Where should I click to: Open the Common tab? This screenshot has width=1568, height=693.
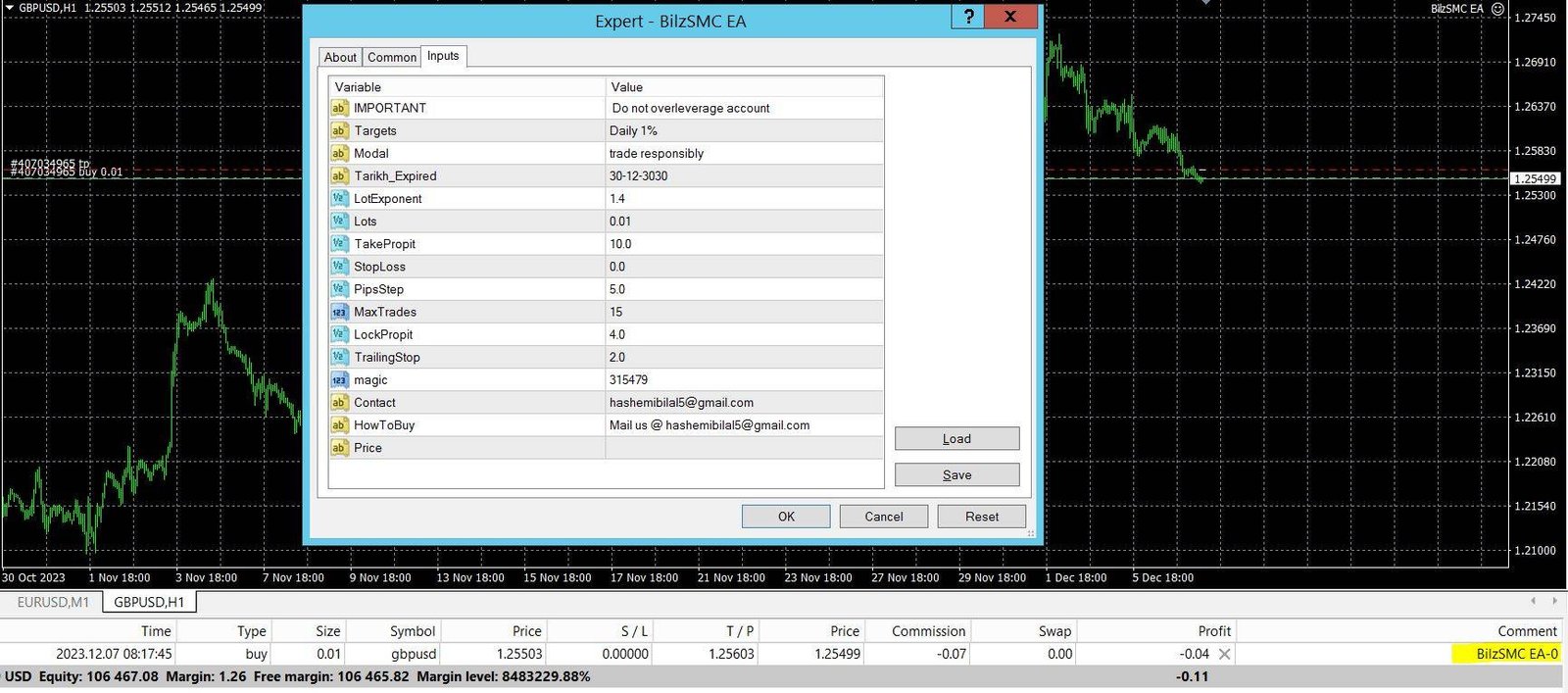click(x=392, y=57)
